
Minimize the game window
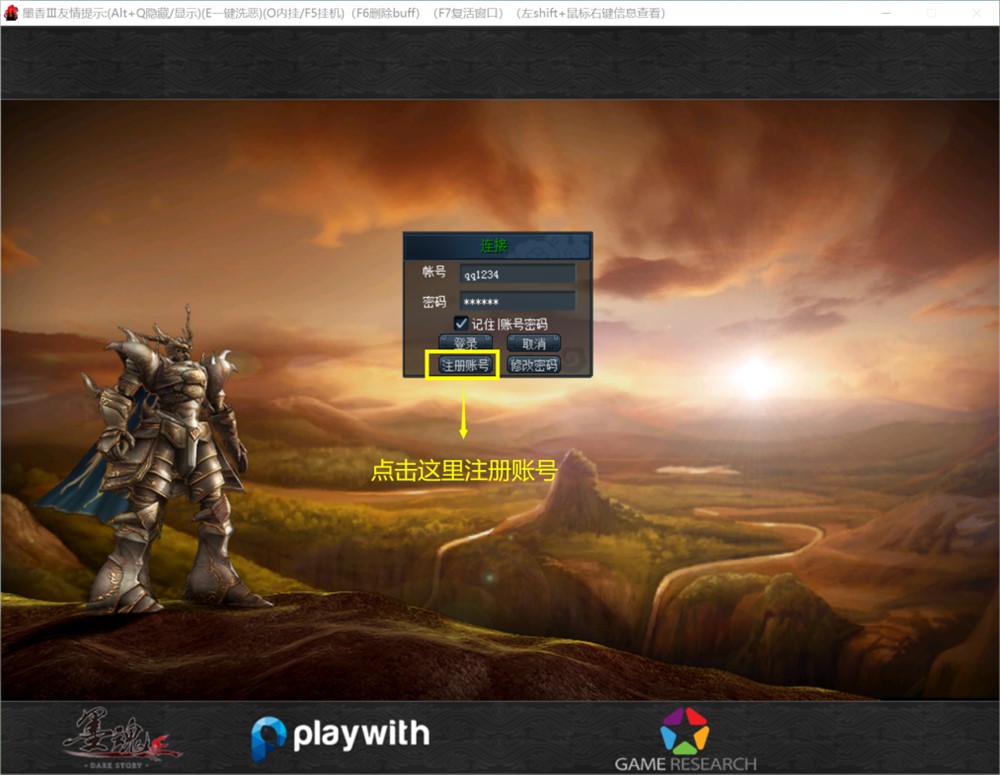886,13
